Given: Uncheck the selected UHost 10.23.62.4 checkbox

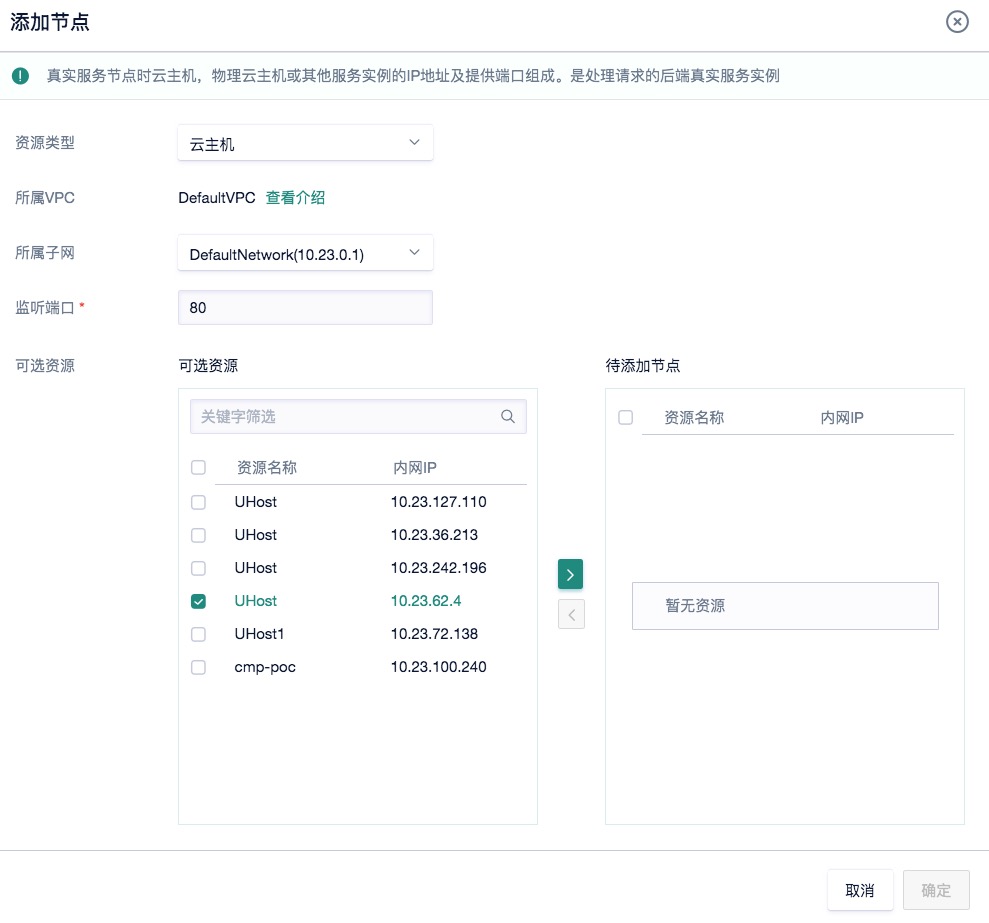Looking at the screenshot, I should (198, 601).
